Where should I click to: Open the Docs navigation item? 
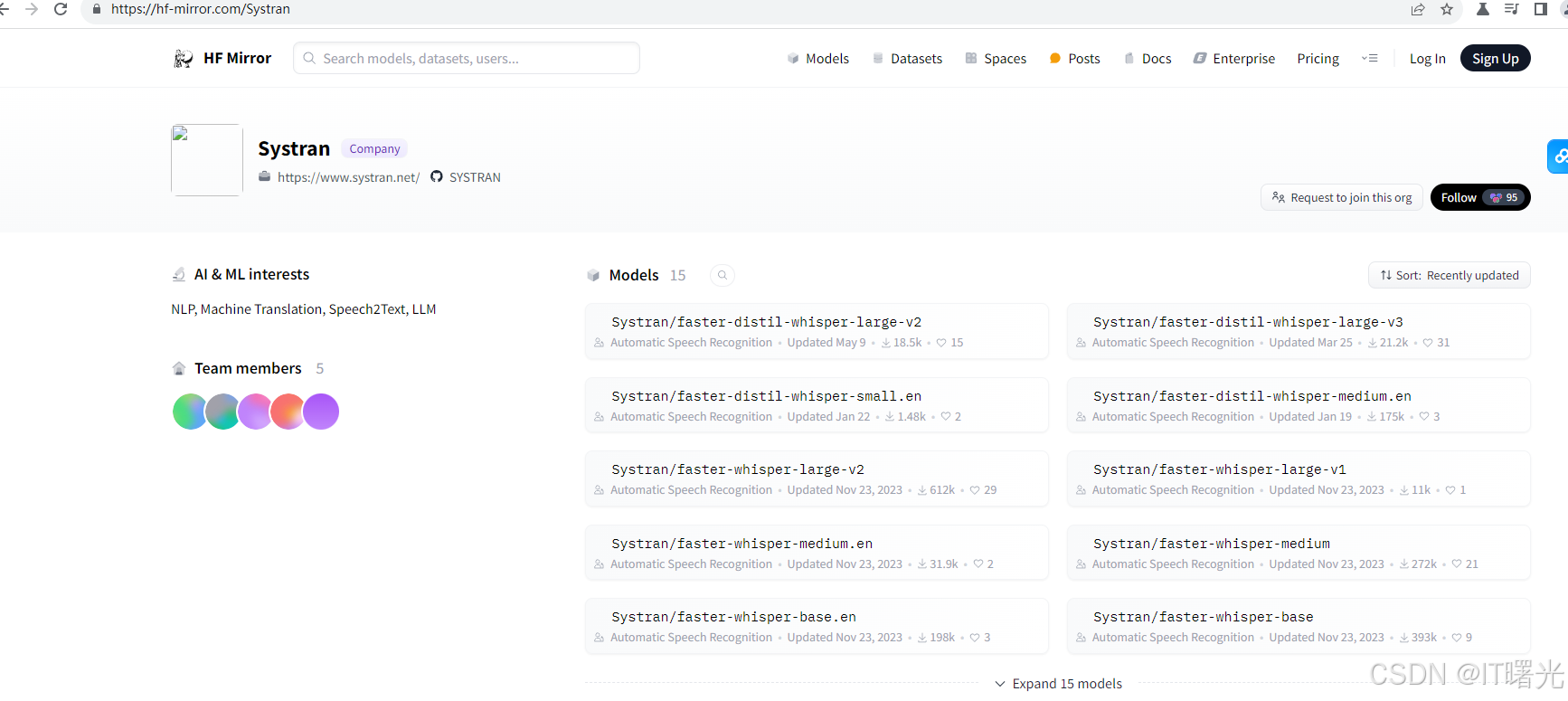point(1148,59)
